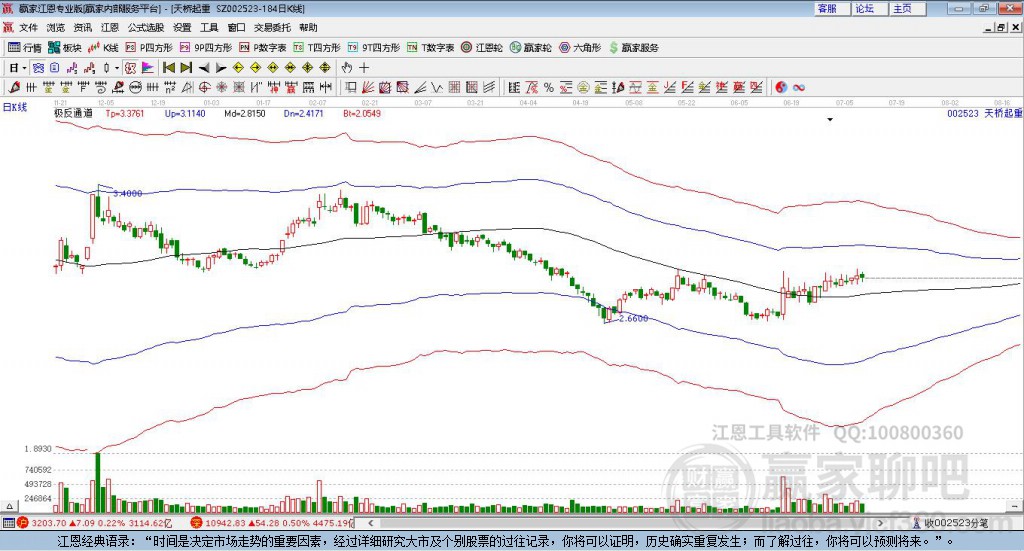This screenshot has width=1024, height=551.
Task: Click the horizontal scrollbar right arrow
Action: click(x=880, y=523)
